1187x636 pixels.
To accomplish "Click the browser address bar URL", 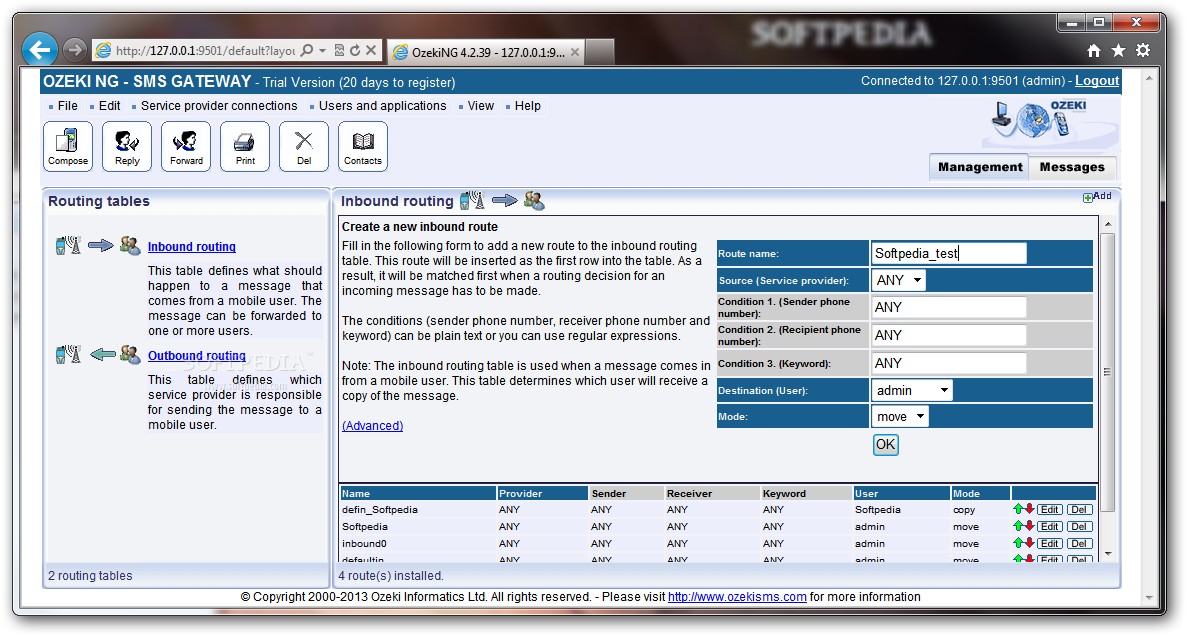I will point(205,51).
